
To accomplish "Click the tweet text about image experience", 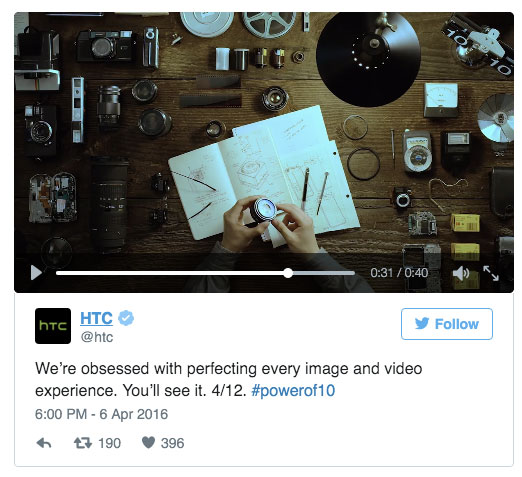I will point(229,380).
